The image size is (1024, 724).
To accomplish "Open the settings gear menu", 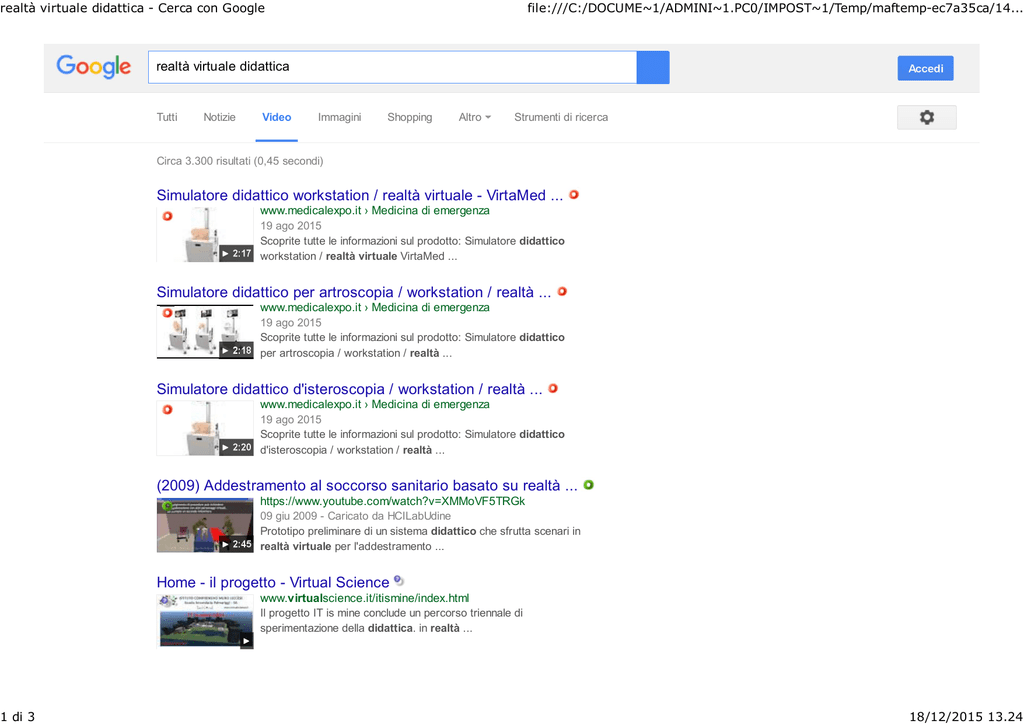I will 927,118.
